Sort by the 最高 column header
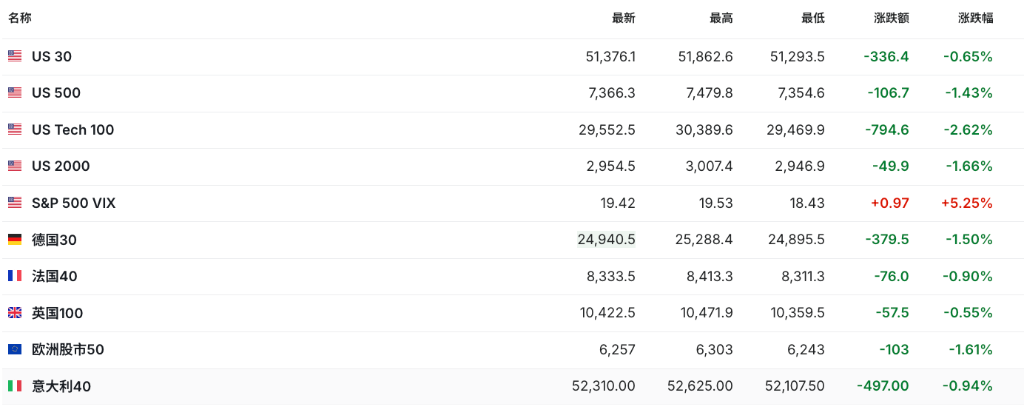The height and width of the screenshot is (405, 1024). click(x=722, y=18)
